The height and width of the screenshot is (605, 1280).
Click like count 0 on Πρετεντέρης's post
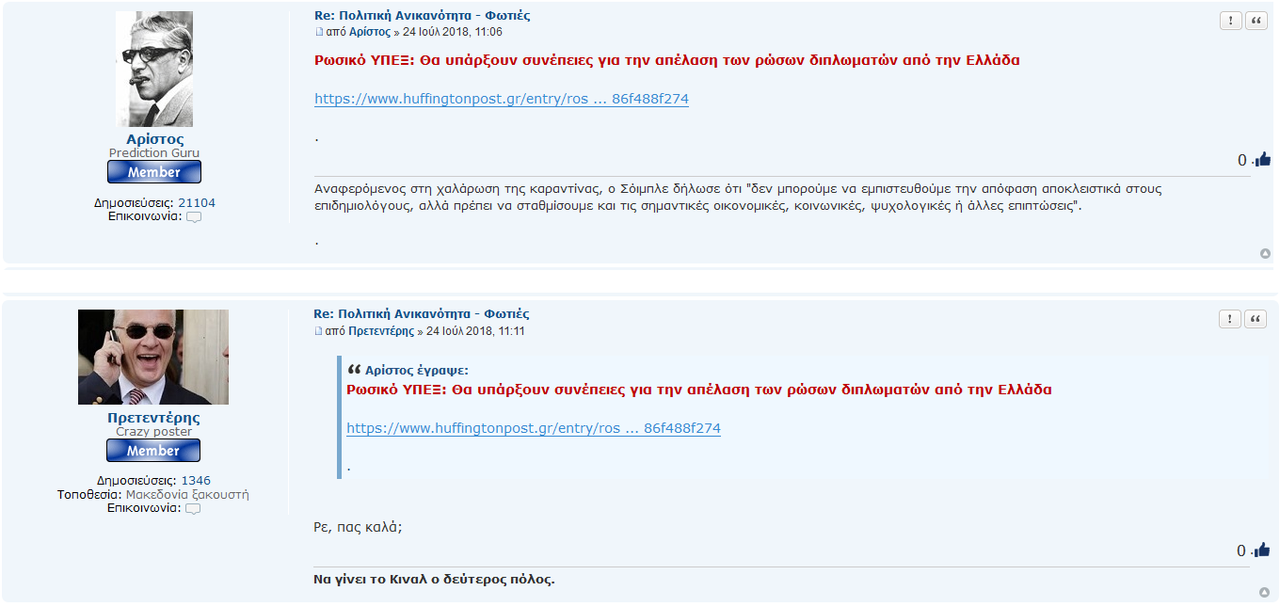click(x=1241, y=550)
